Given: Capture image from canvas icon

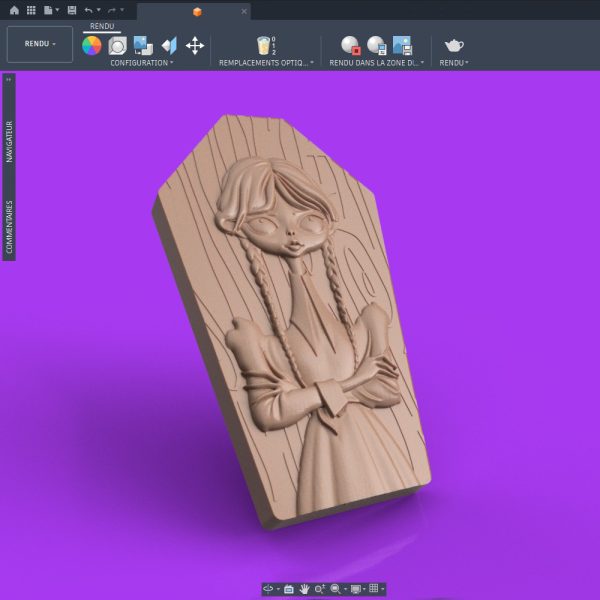Looking at the screenshot, I should click(402, 46).
